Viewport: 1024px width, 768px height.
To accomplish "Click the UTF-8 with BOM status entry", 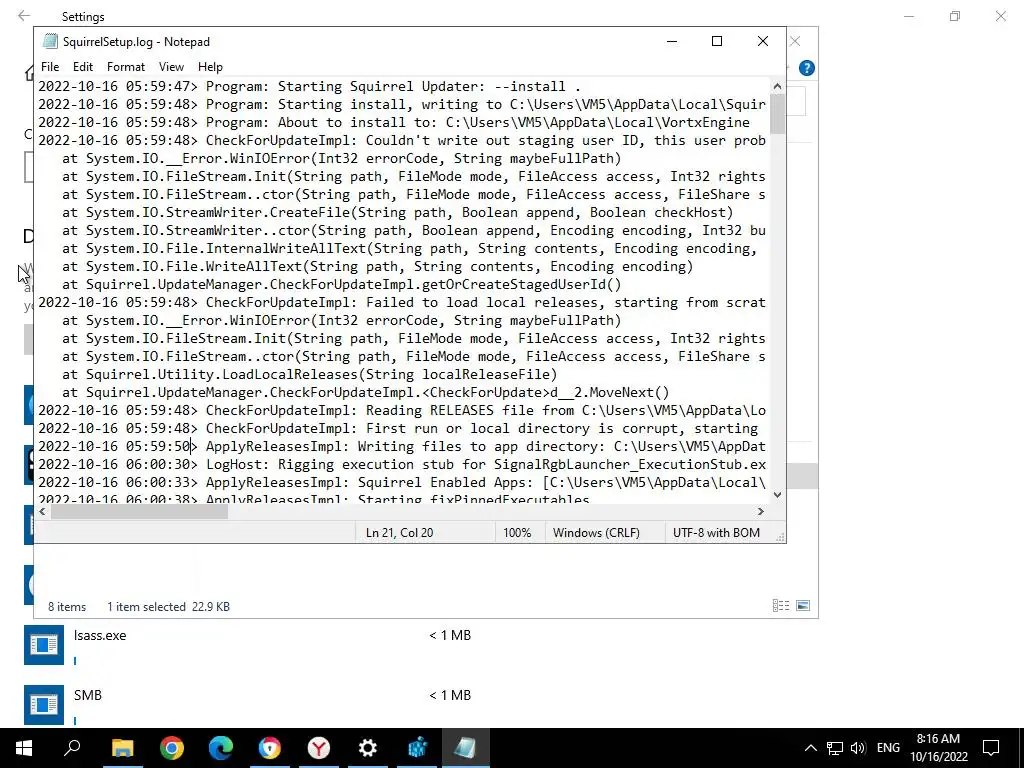I will pyautogui.click(x=716, y=532).
